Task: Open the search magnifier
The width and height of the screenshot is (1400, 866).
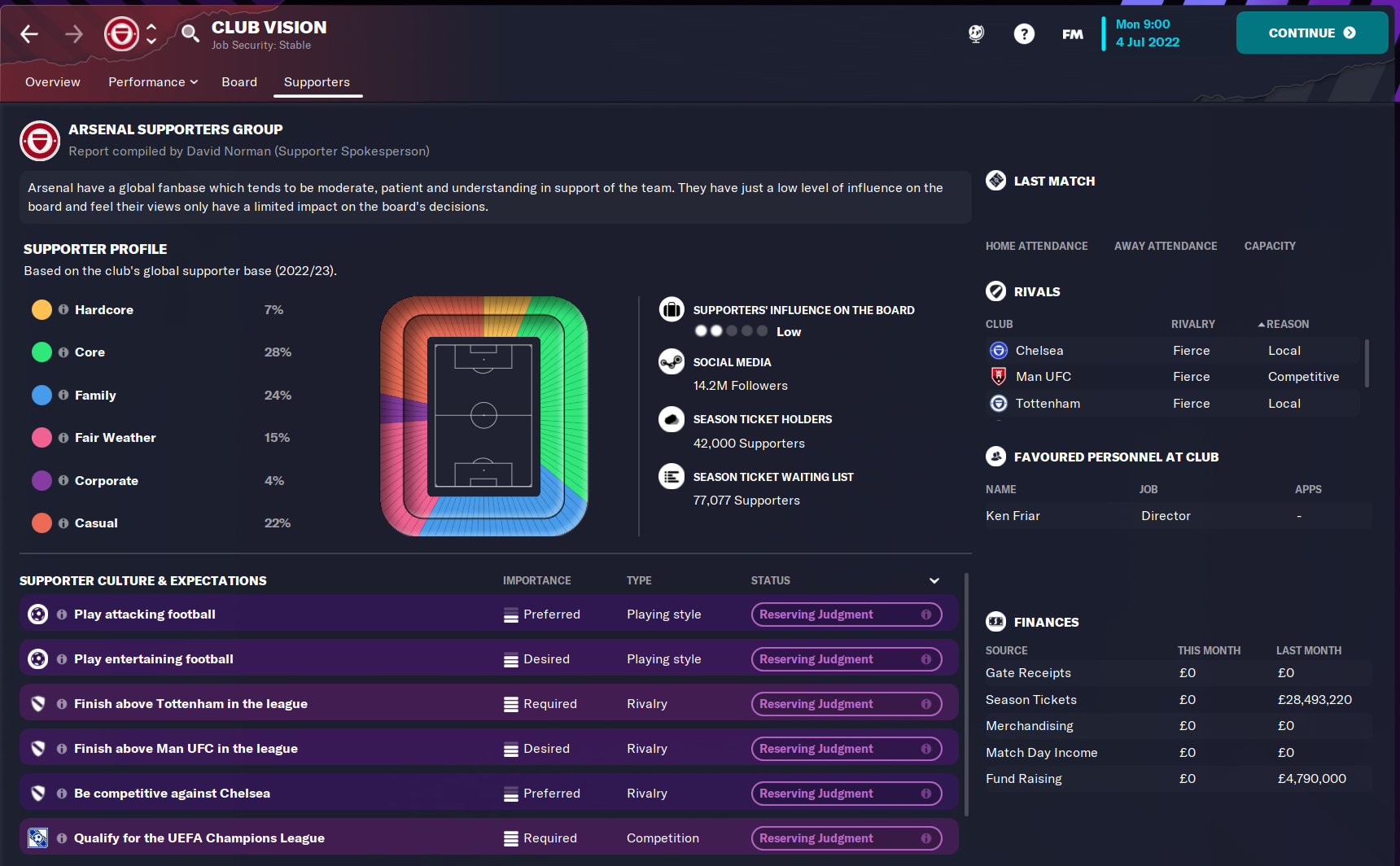Action: [190, 33]
